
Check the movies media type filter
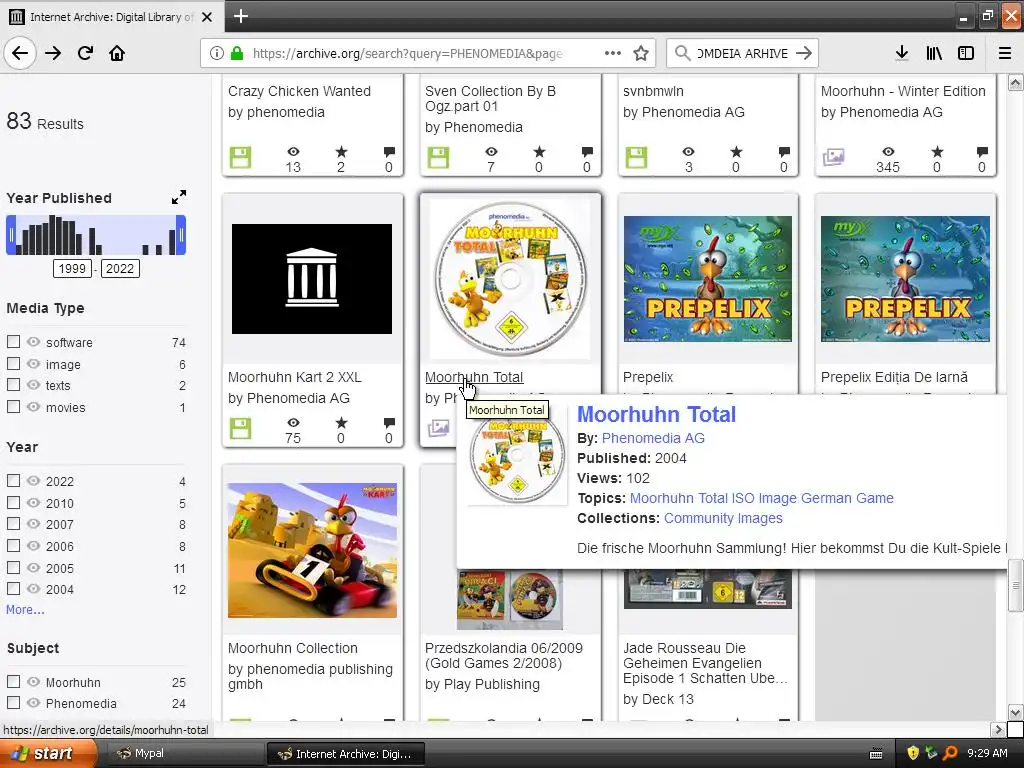tap(13, 406)
